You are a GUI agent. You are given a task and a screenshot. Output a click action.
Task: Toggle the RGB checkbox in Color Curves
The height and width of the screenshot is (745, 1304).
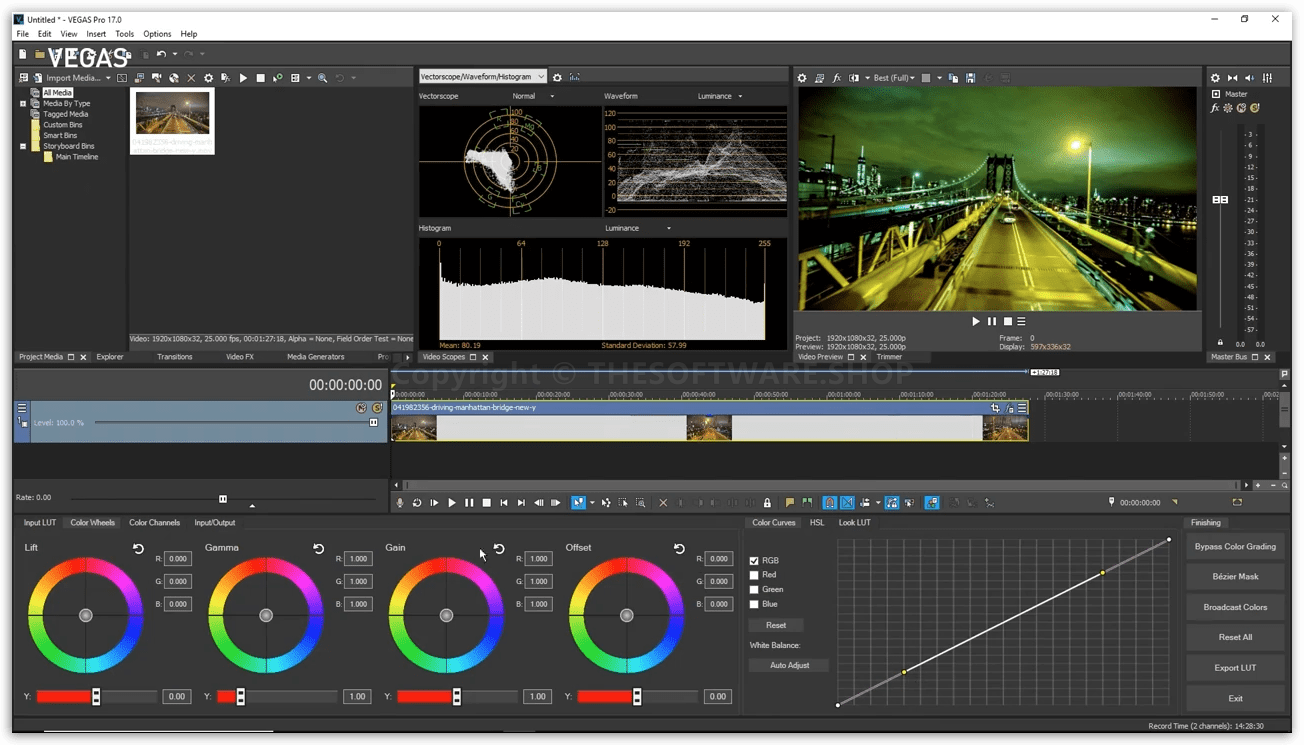pyautogui.click(x=754, y=561)
